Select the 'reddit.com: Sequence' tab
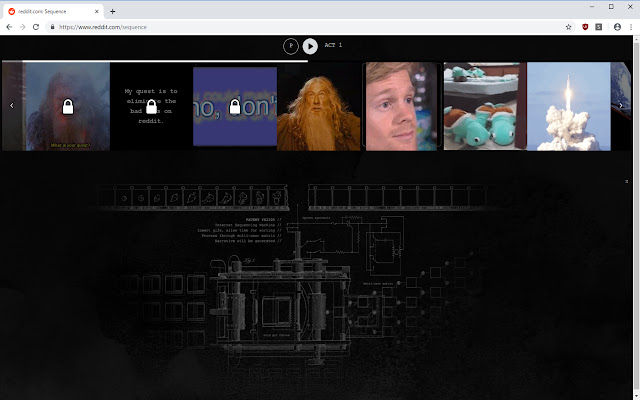The width and height of the screenshot is (640, 400). point(53,11)
